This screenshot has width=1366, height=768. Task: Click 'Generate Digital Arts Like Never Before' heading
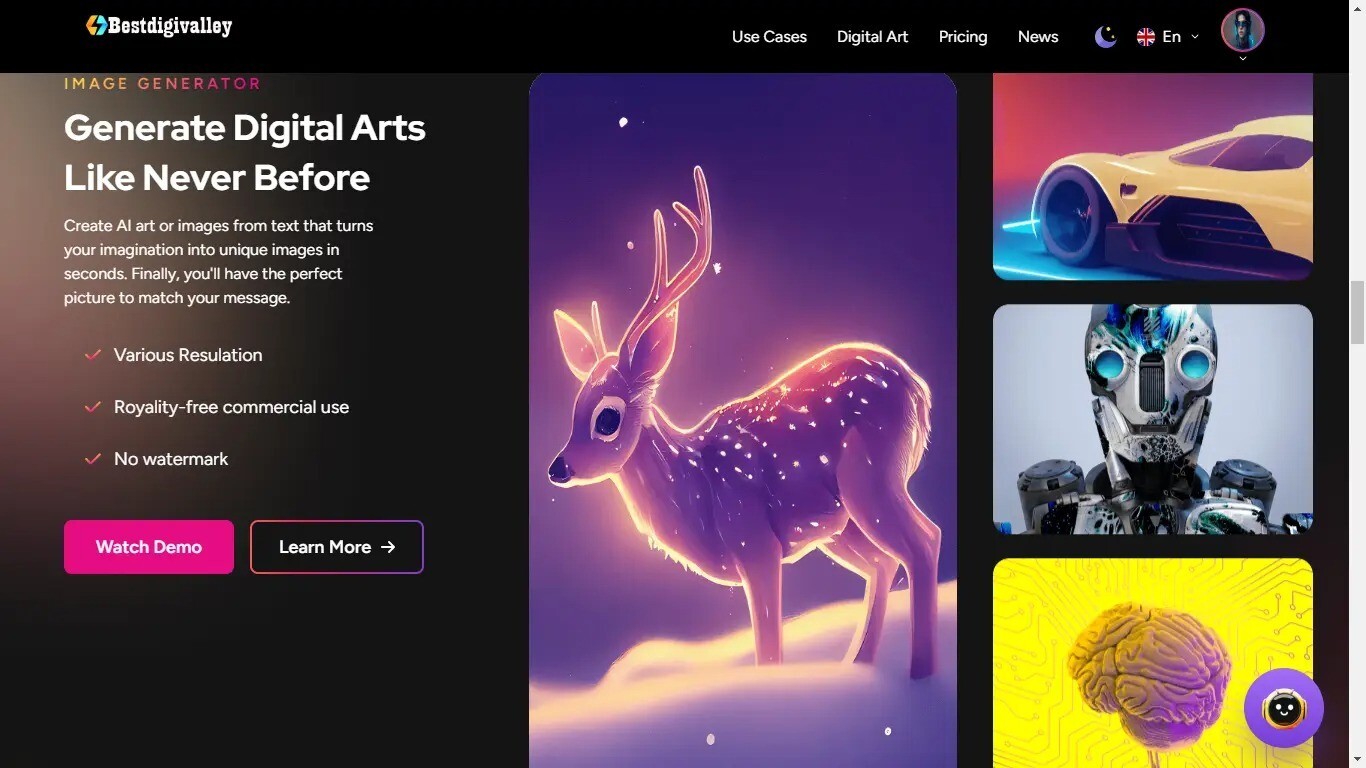click(245, 152)
